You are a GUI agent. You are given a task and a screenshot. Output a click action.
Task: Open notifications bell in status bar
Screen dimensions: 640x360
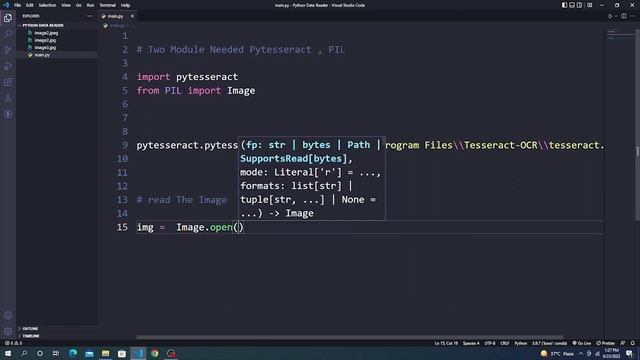click(633, 343)
